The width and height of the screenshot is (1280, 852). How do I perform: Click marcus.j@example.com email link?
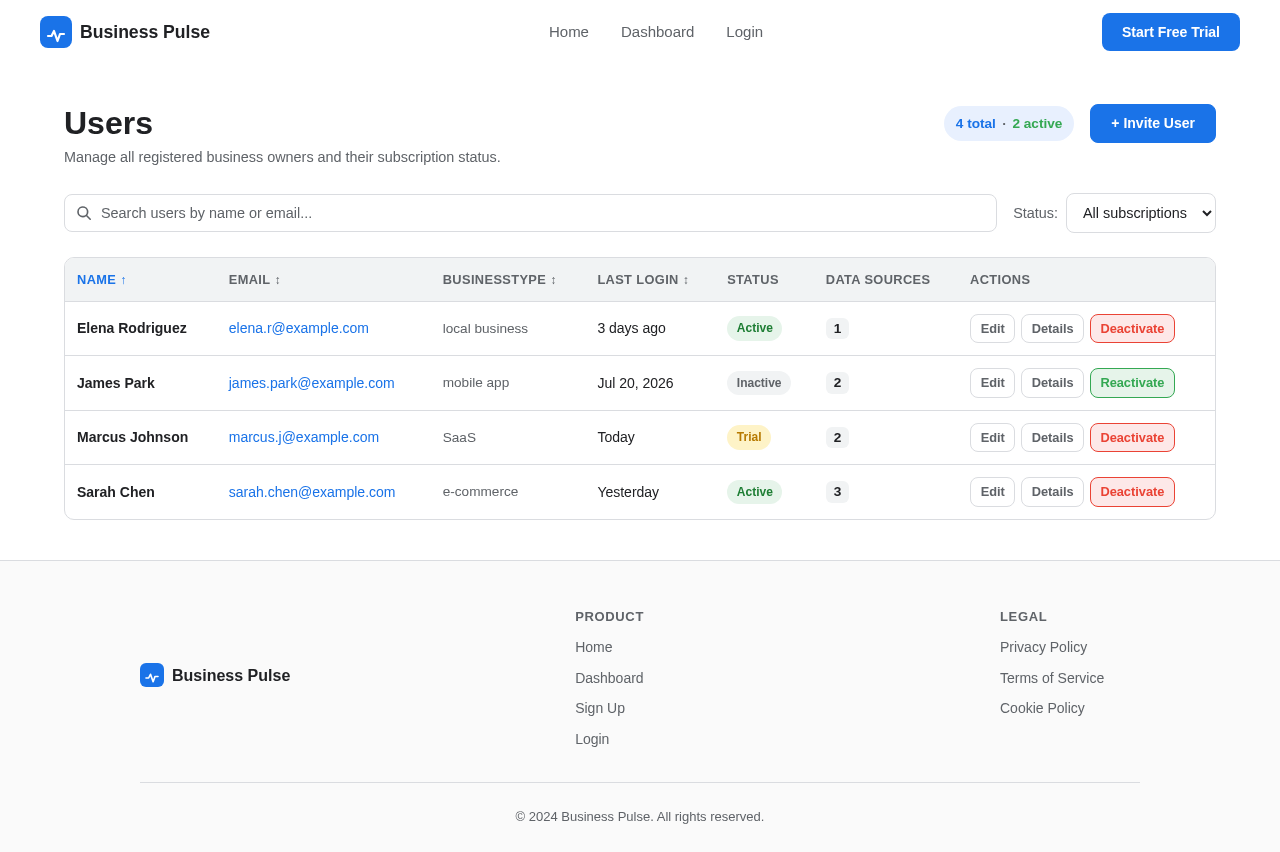(x=304, y=437)
